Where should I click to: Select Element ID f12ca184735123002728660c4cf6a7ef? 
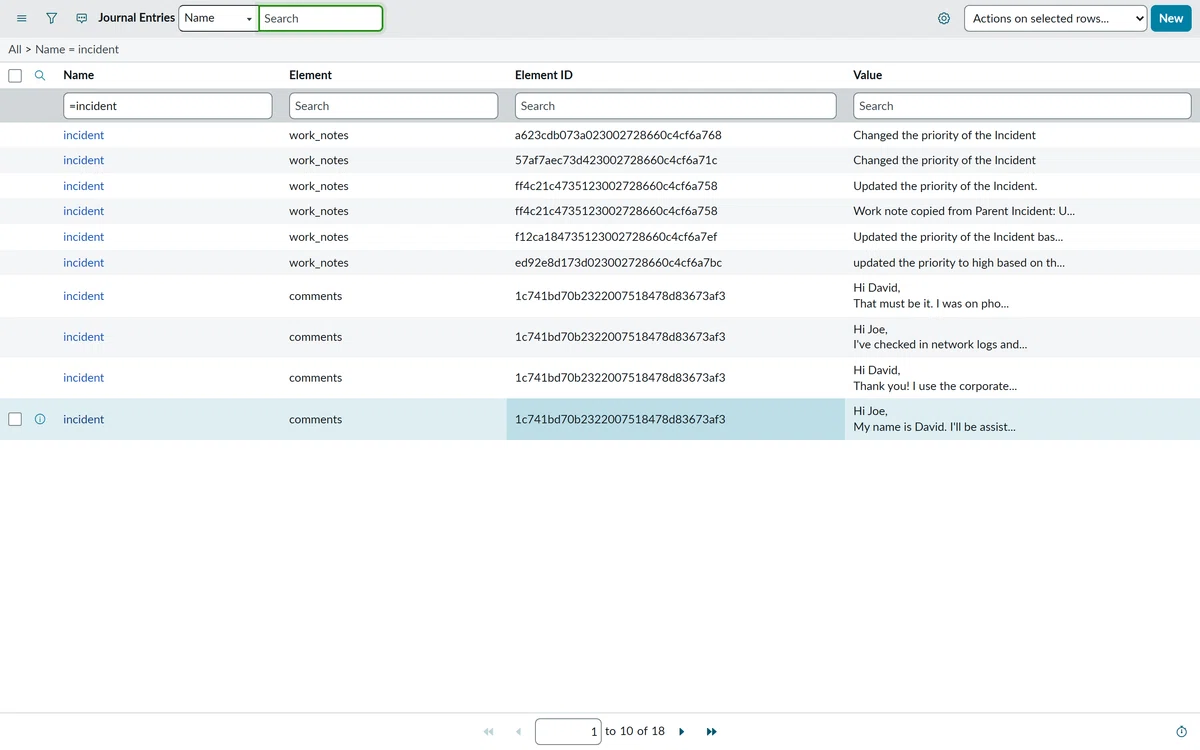(616, 237)
